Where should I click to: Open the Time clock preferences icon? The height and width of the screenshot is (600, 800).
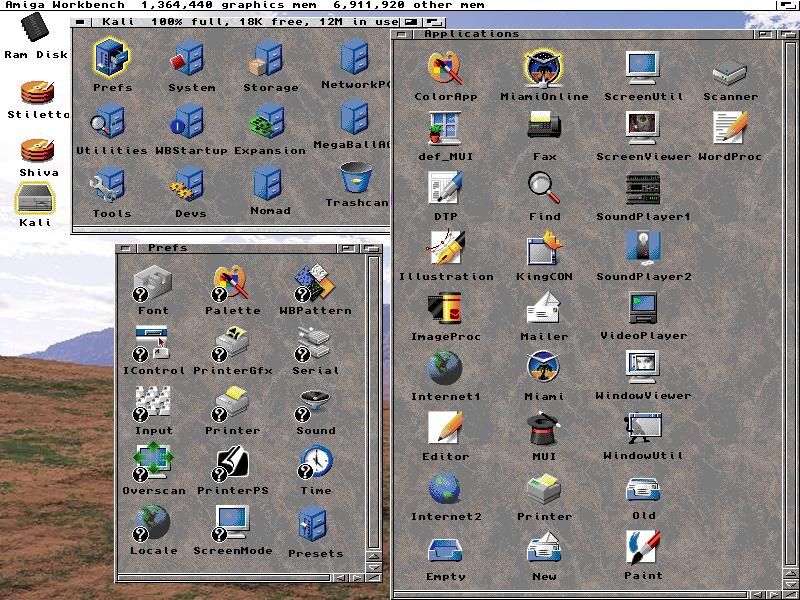pyautogui.click(x=315, y=462)
